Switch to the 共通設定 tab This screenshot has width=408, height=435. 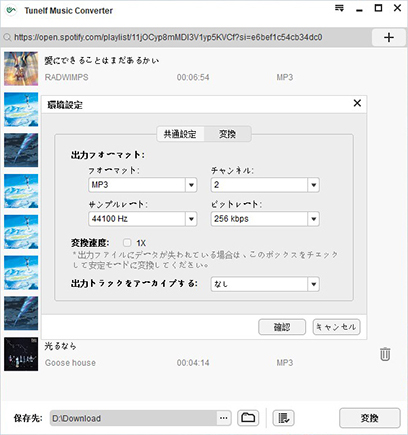[180, 134]
